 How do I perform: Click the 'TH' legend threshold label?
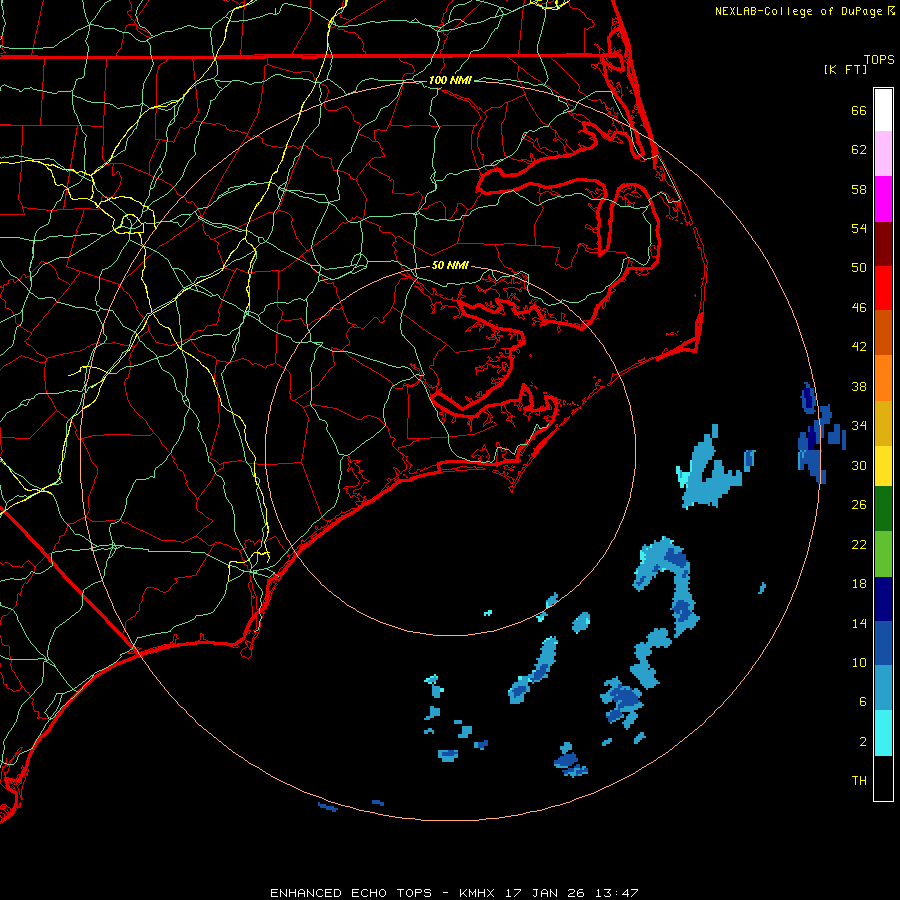tap(859, 781)
